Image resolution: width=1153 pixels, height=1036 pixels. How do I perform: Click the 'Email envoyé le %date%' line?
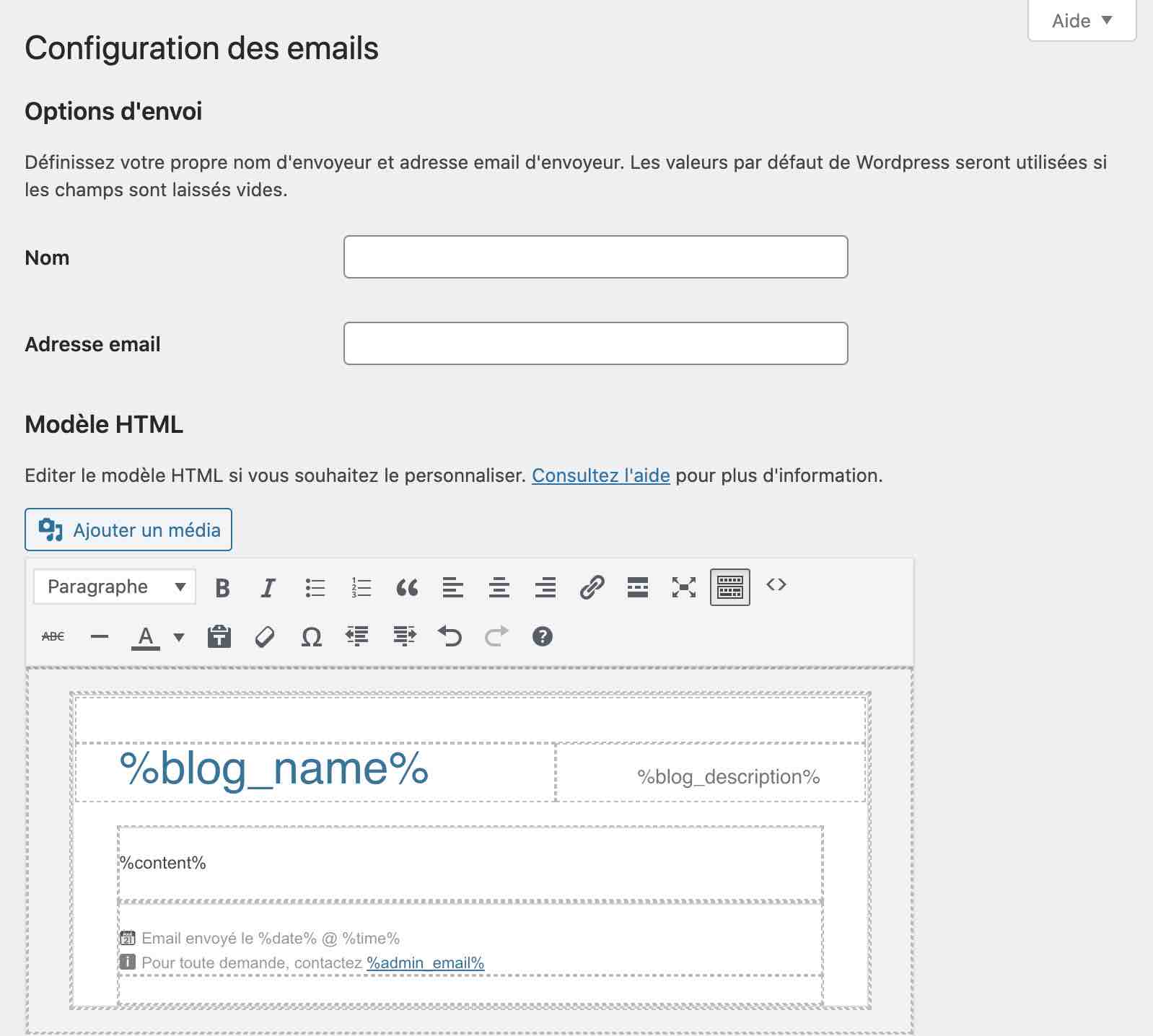tap(271, 938)
